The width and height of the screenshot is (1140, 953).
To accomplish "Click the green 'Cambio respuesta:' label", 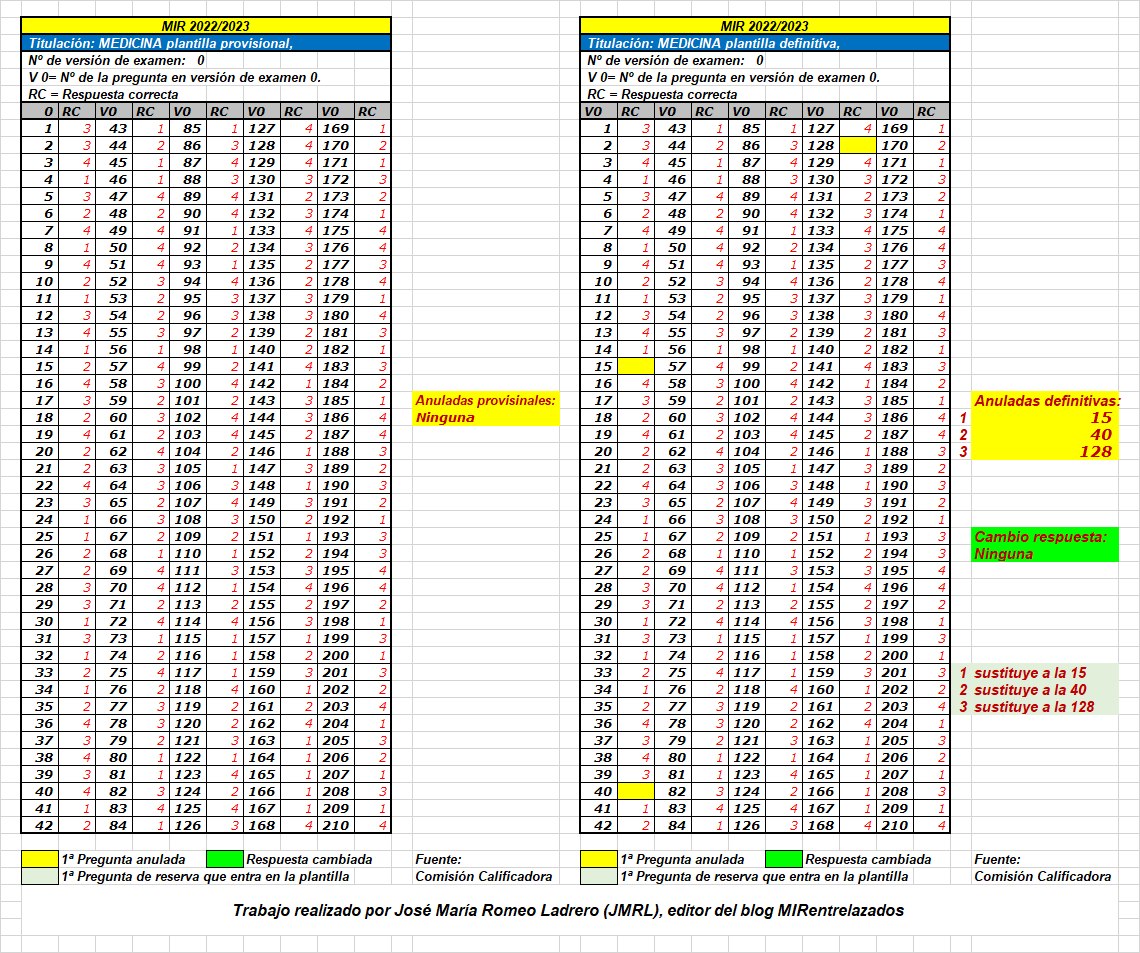I will pyautogui.click(x=1040, y=536).
